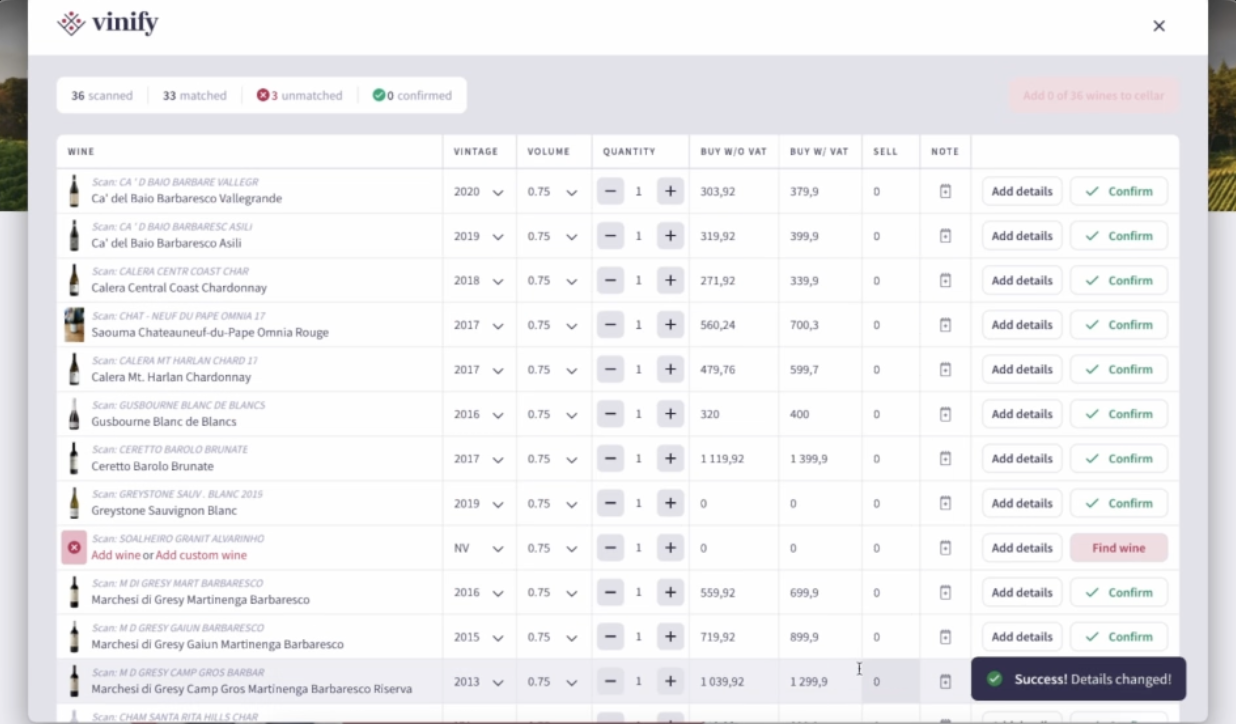This screenshot has width=1236, height=724.
Task: Open Add details for Greystone Sauvignon Blanc
Action: [x=1021, y=503]
